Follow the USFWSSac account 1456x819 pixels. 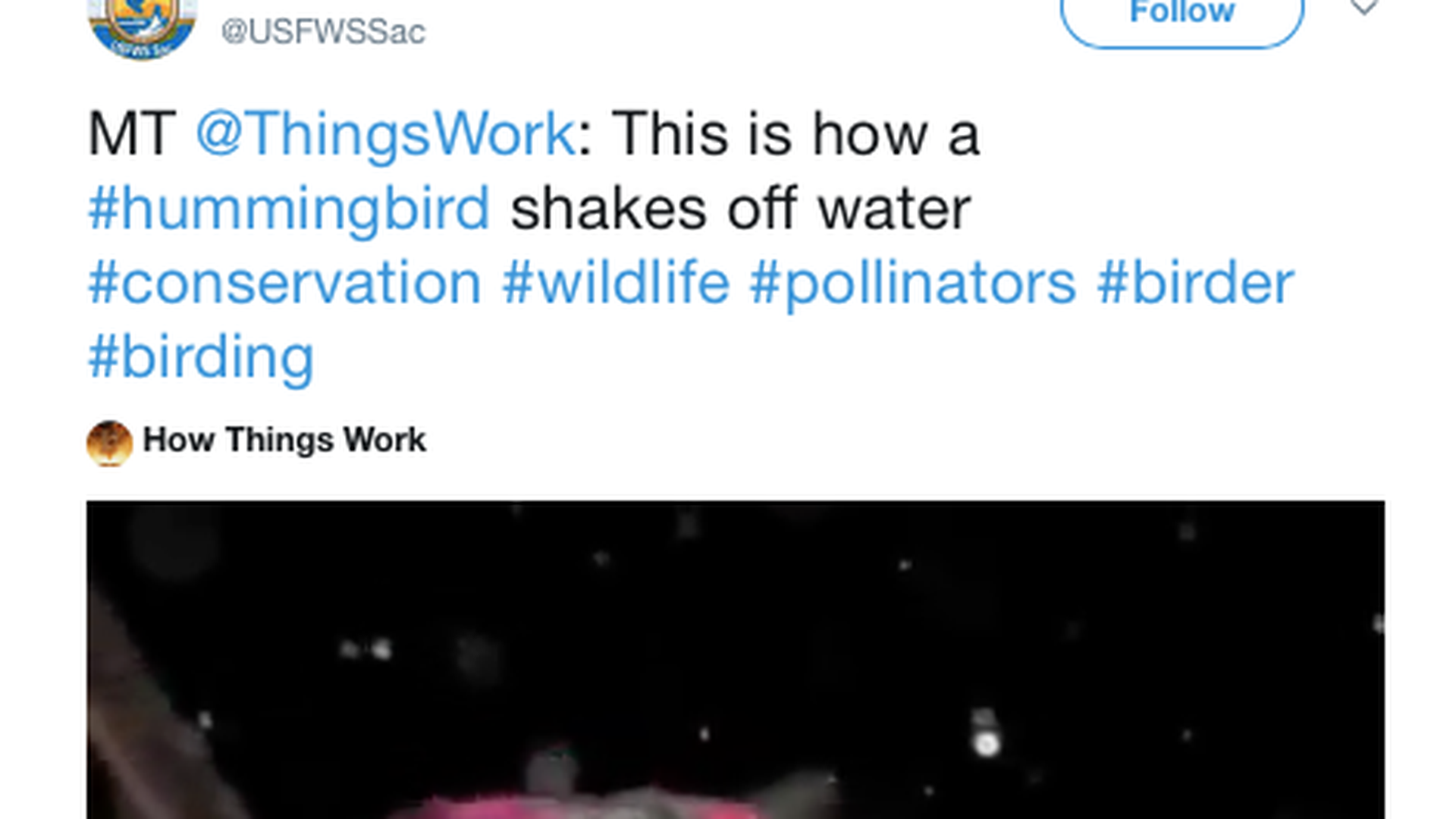pos(1181,15)
